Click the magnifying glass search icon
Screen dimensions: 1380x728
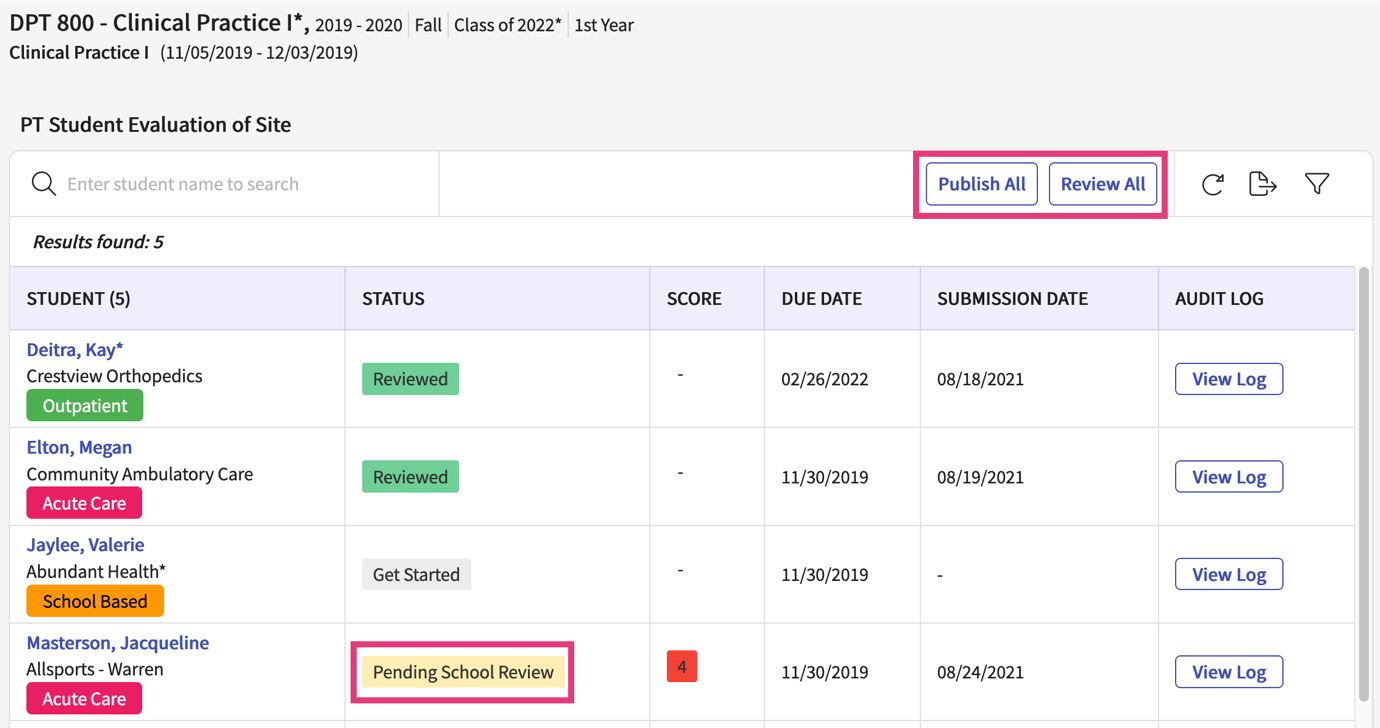pos(43,184)
